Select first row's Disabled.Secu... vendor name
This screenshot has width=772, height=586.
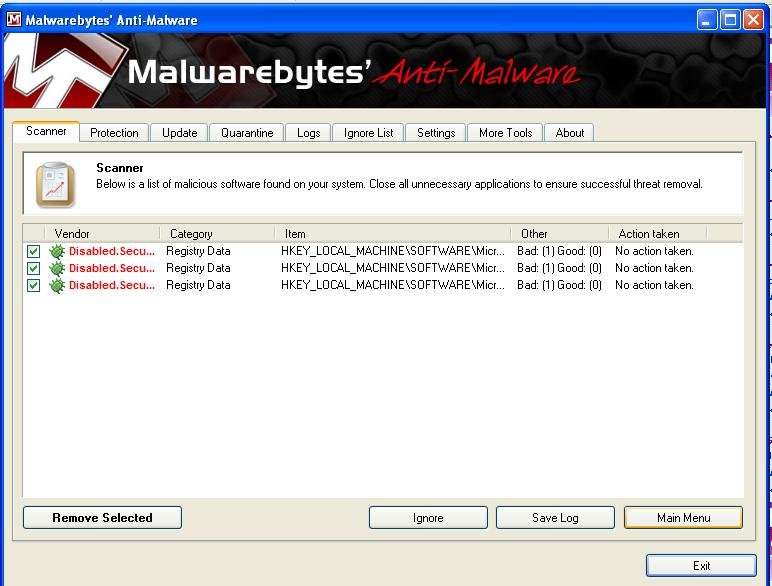click(x=112, y=251)
